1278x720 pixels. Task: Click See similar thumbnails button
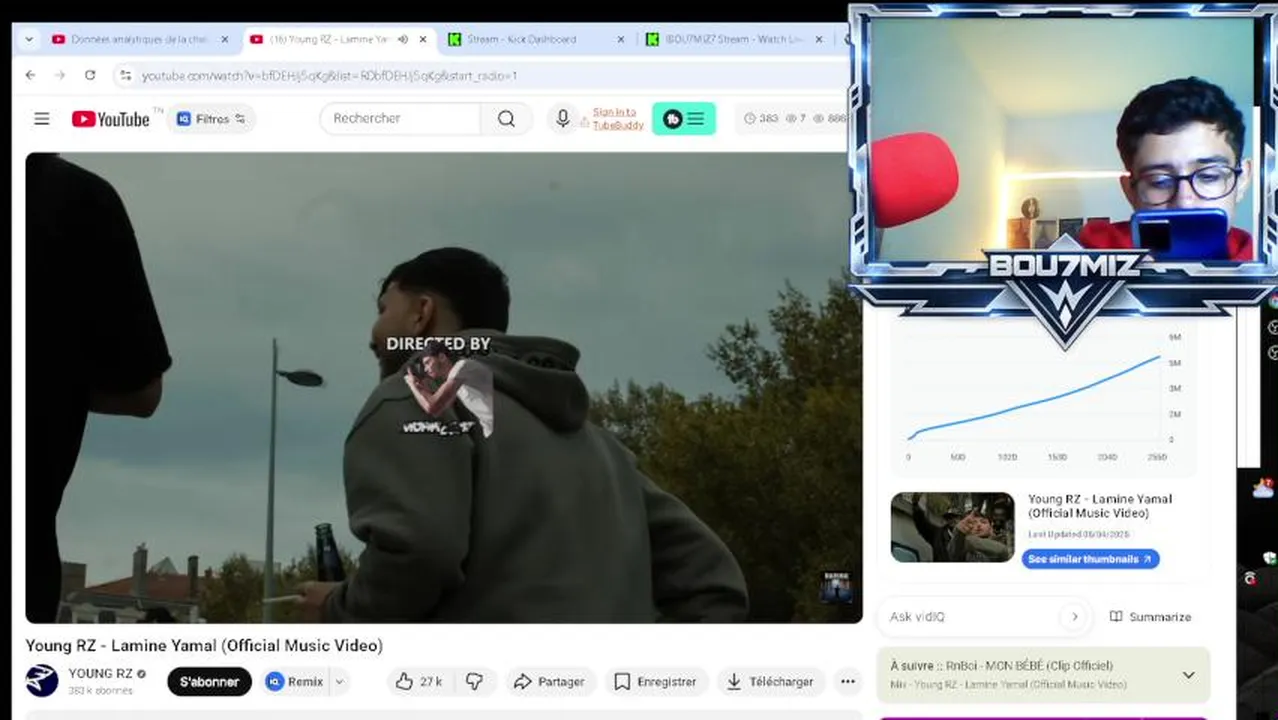(1090, 559)
